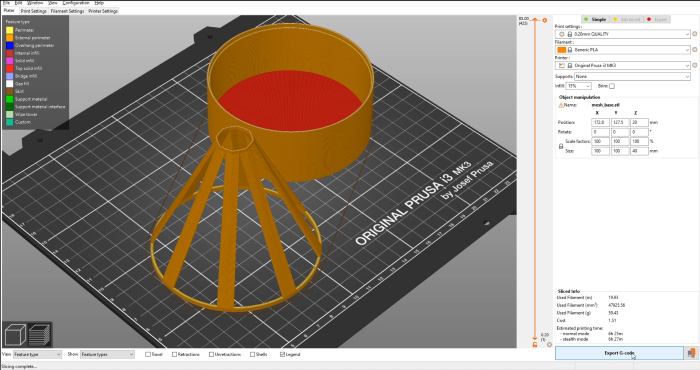Click the Rotate X input field
This screenshot has height=370, width=700.
(600, 132)
